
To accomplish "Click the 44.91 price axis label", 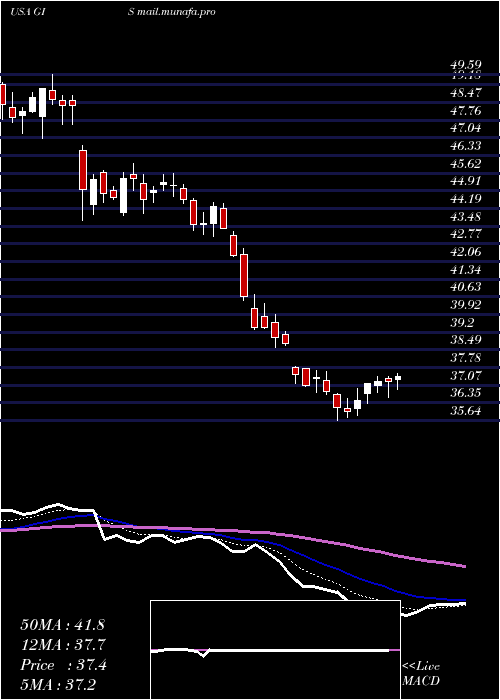I will [x=466, y=181].
